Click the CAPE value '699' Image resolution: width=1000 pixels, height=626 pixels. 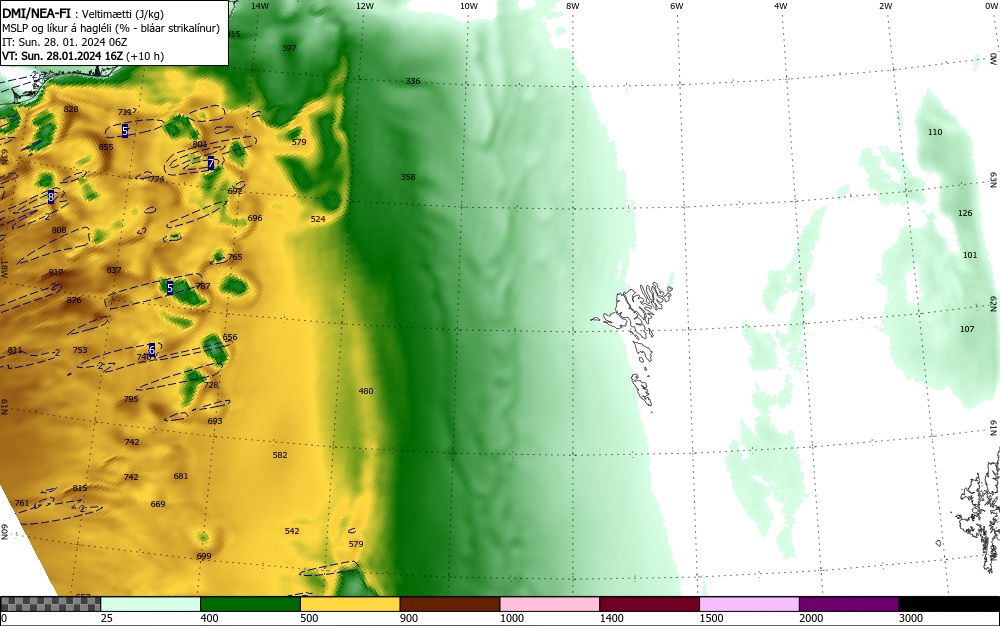203,556
